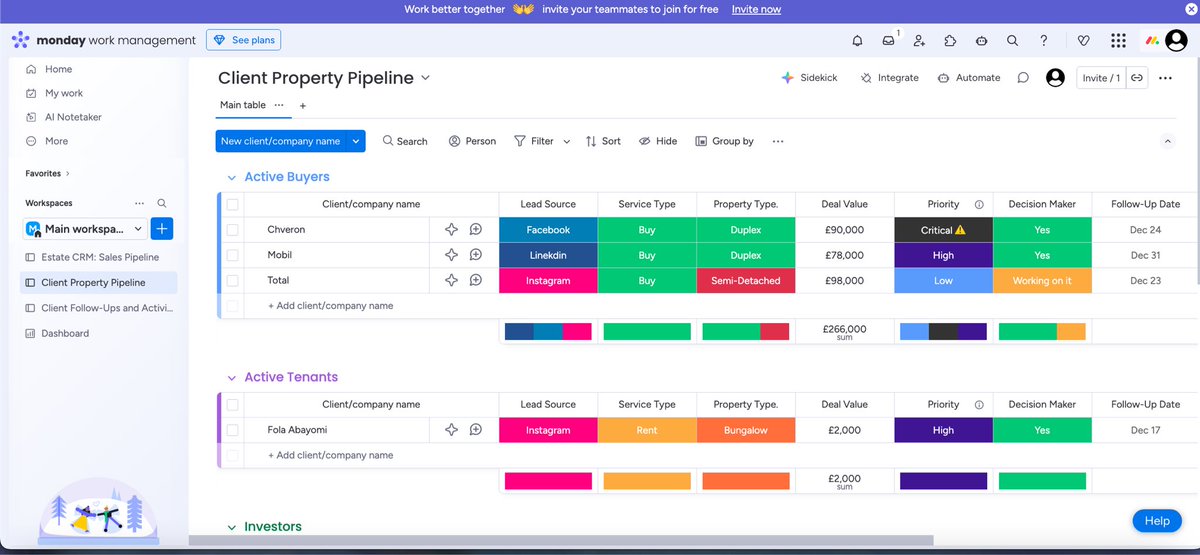The width and height of the screenshot is (1200, 555).
Task: Click the £98,000 deal value cell
Action: tap(845, 281)
